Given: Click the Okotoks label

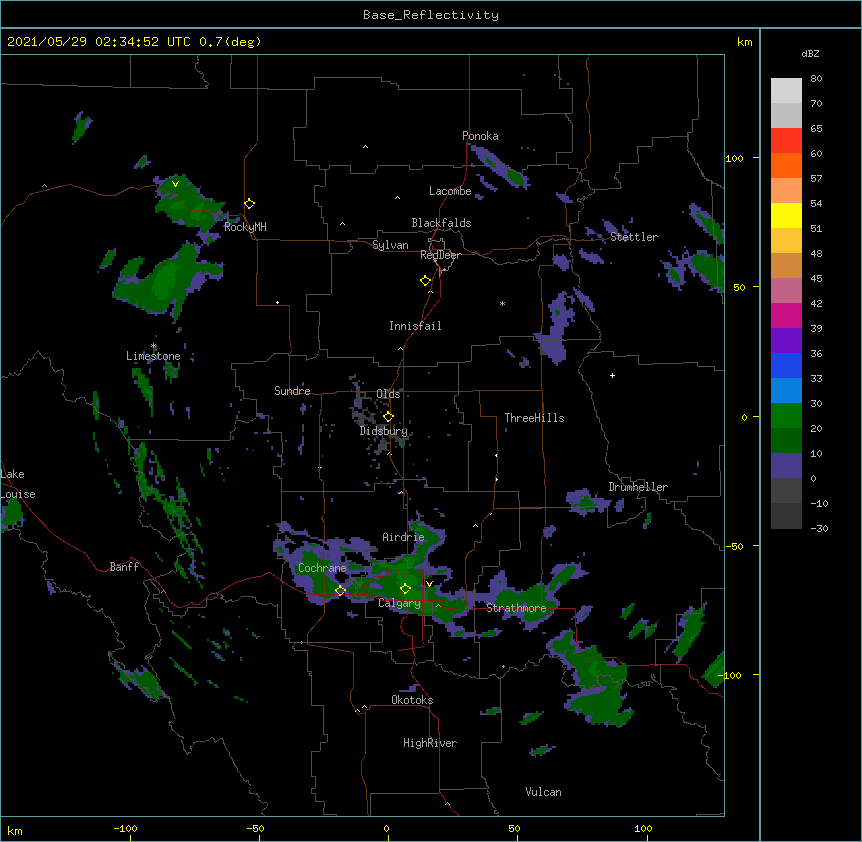Looking at the screenshot, I should 412,700.
